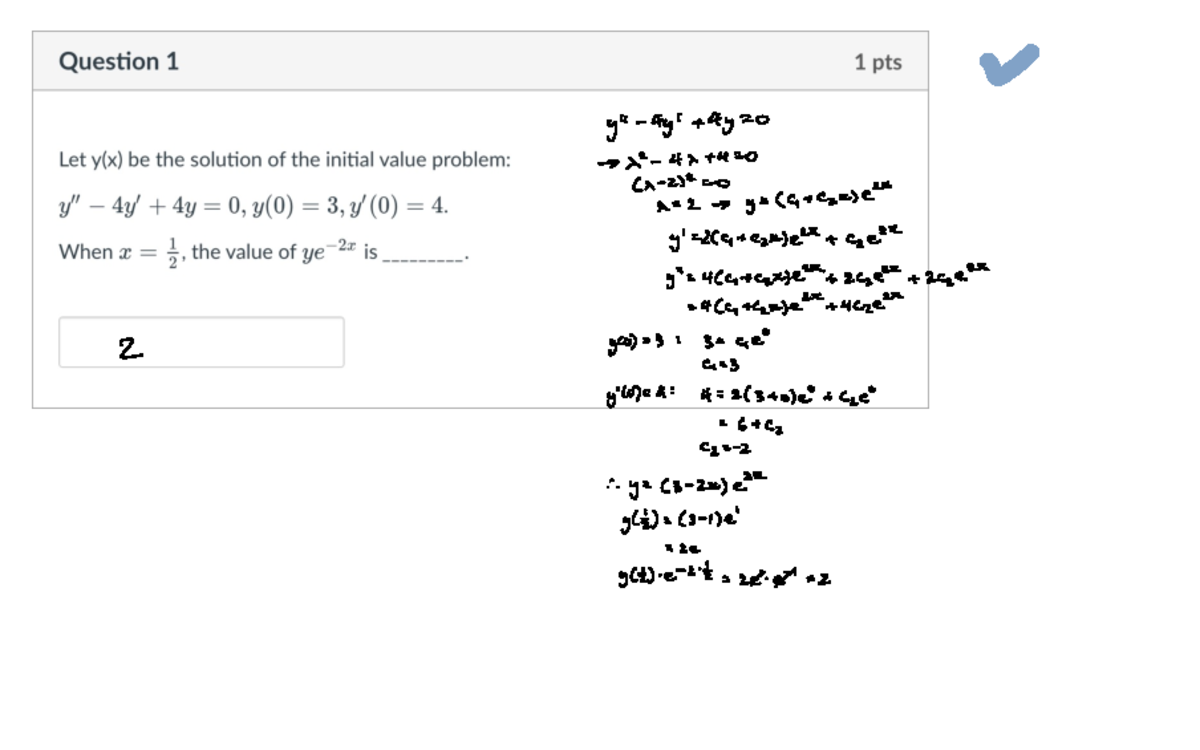Select the Question 1 heading
Screen dimensions: 1200x750
pyautogui.click(x=119, y=61)
